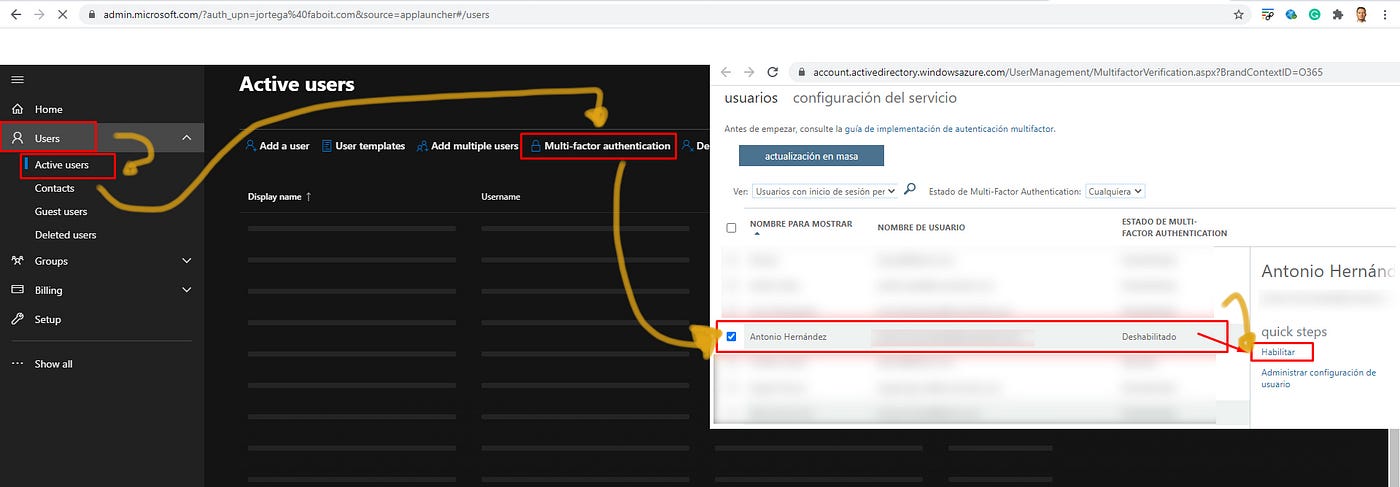Open the hamburger navigation menu in admin center
This screenshot has height=487, width=1400.
pos(17,79)
